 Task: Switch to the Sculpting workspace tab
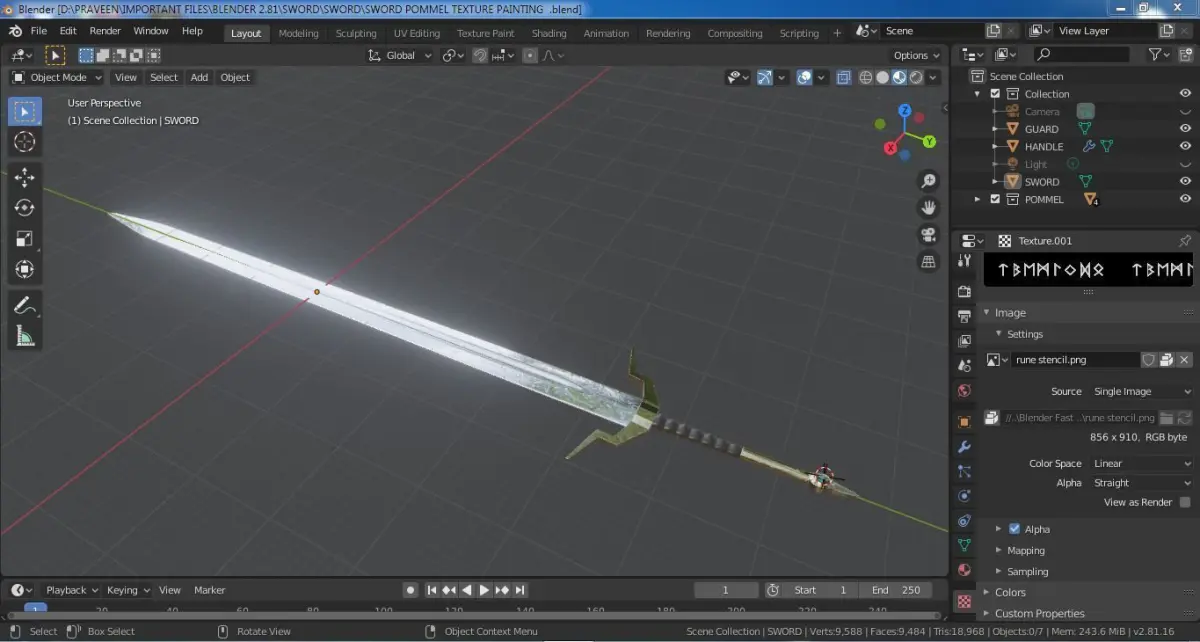click(356, 33)
